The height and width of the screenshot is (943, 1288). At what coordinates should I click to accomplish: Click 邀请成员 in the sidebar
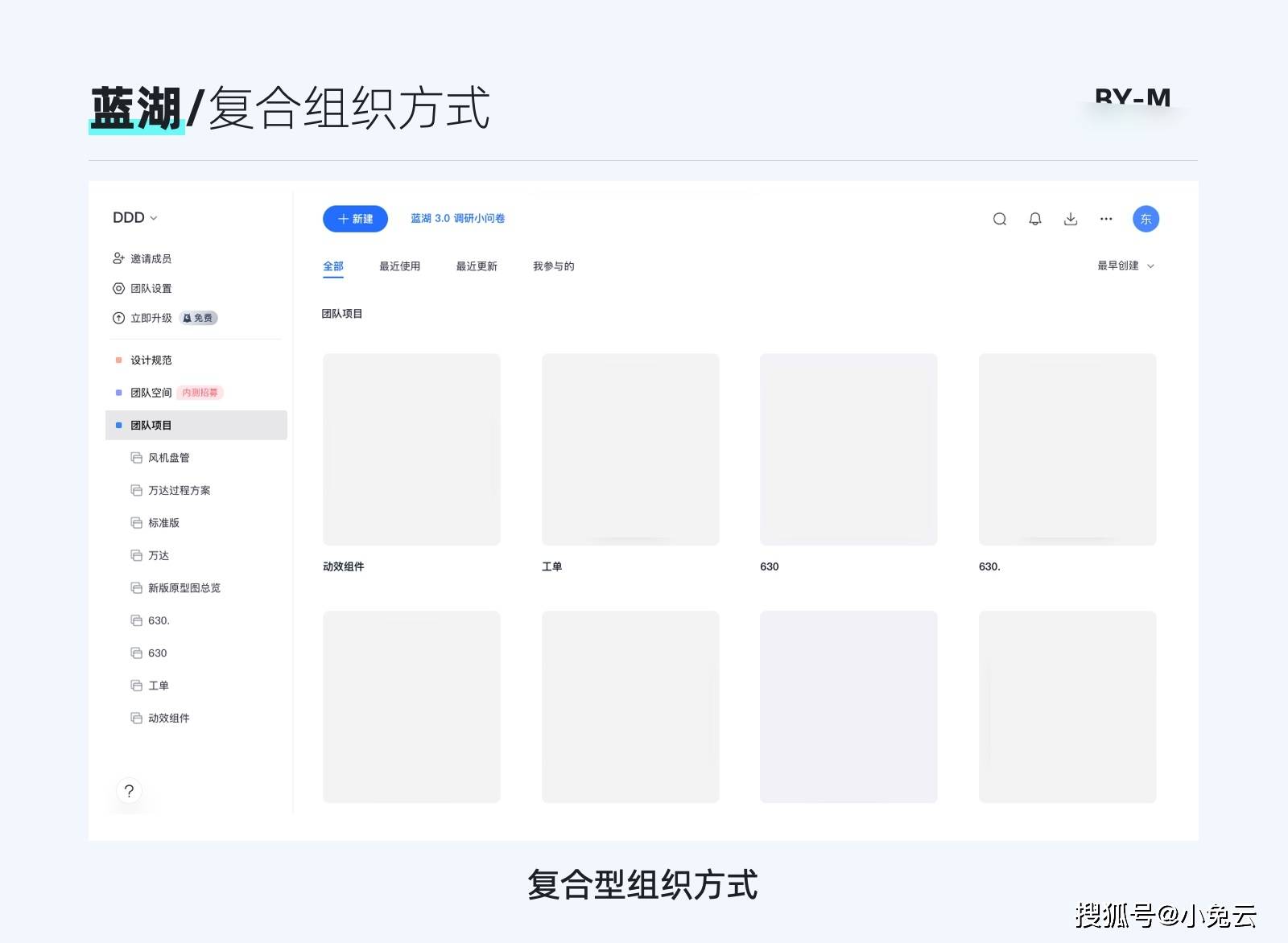coord(151,258)
